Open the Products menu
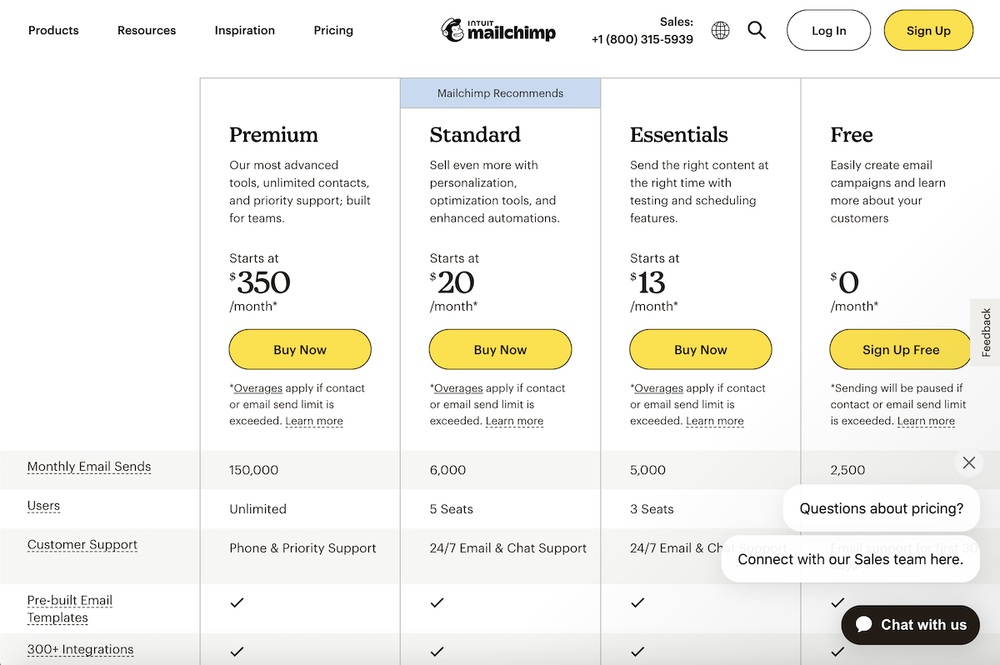 click(x=53, y=31)
